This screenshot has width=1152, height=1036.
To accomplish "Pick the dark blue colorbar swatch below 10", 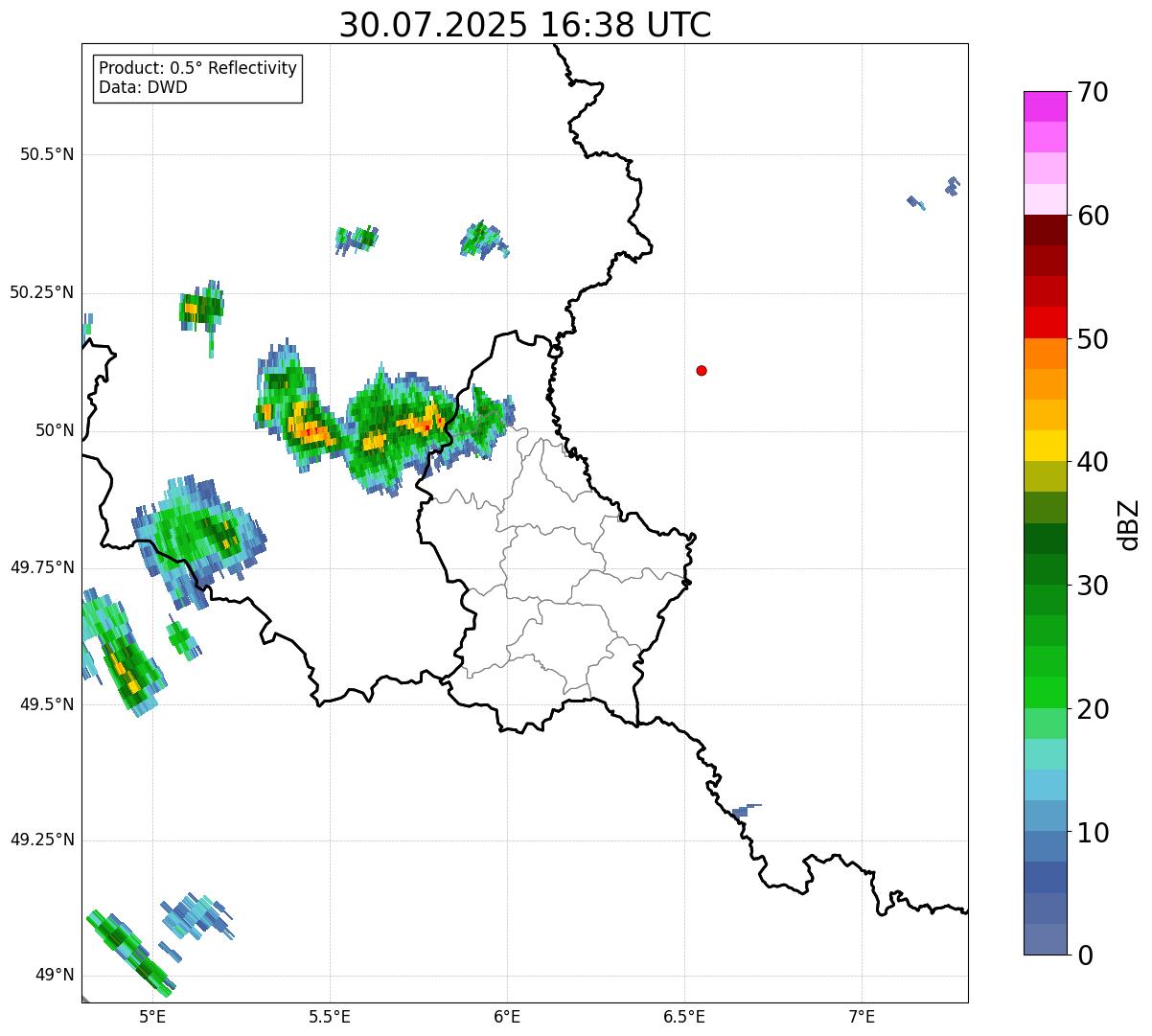I will [1045, 878].
